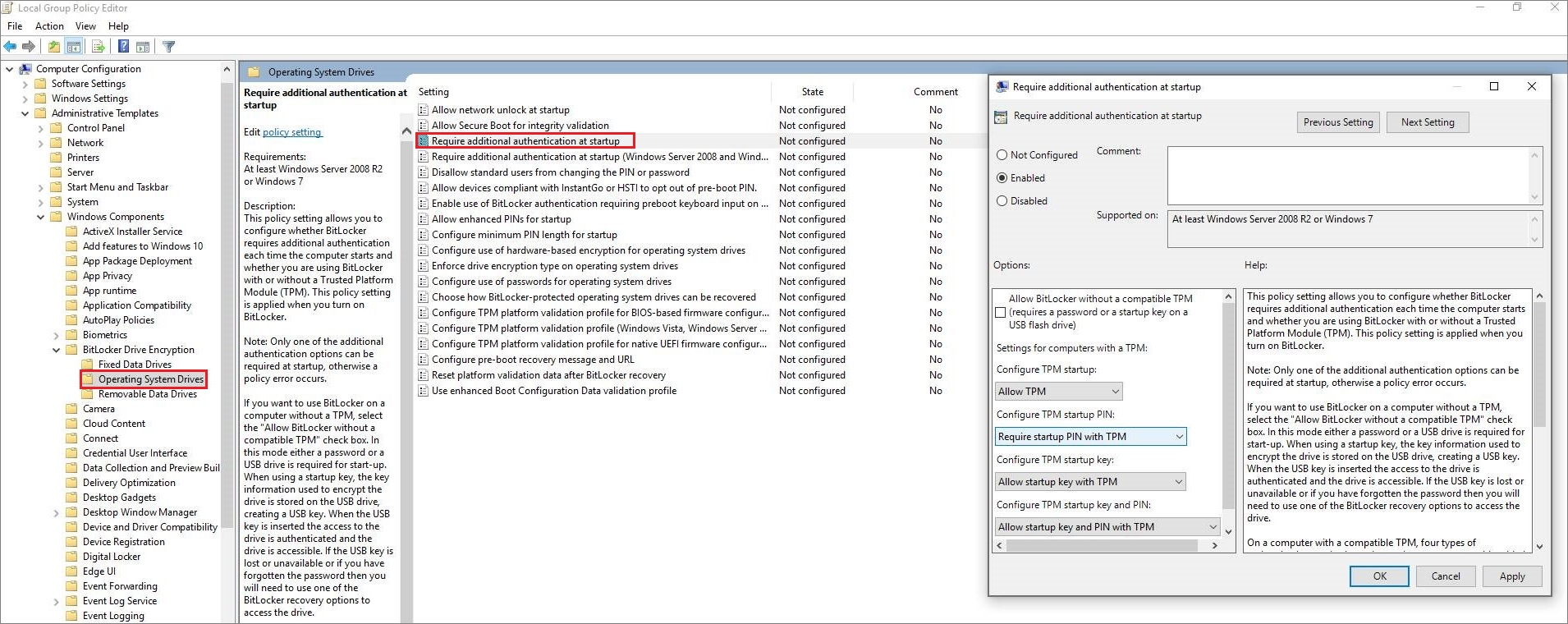The height and width of the screenshot is (624, 1568).
Task: Open the Configure TPM startup PIN dropdown
Action: (x=1090, y=437)
